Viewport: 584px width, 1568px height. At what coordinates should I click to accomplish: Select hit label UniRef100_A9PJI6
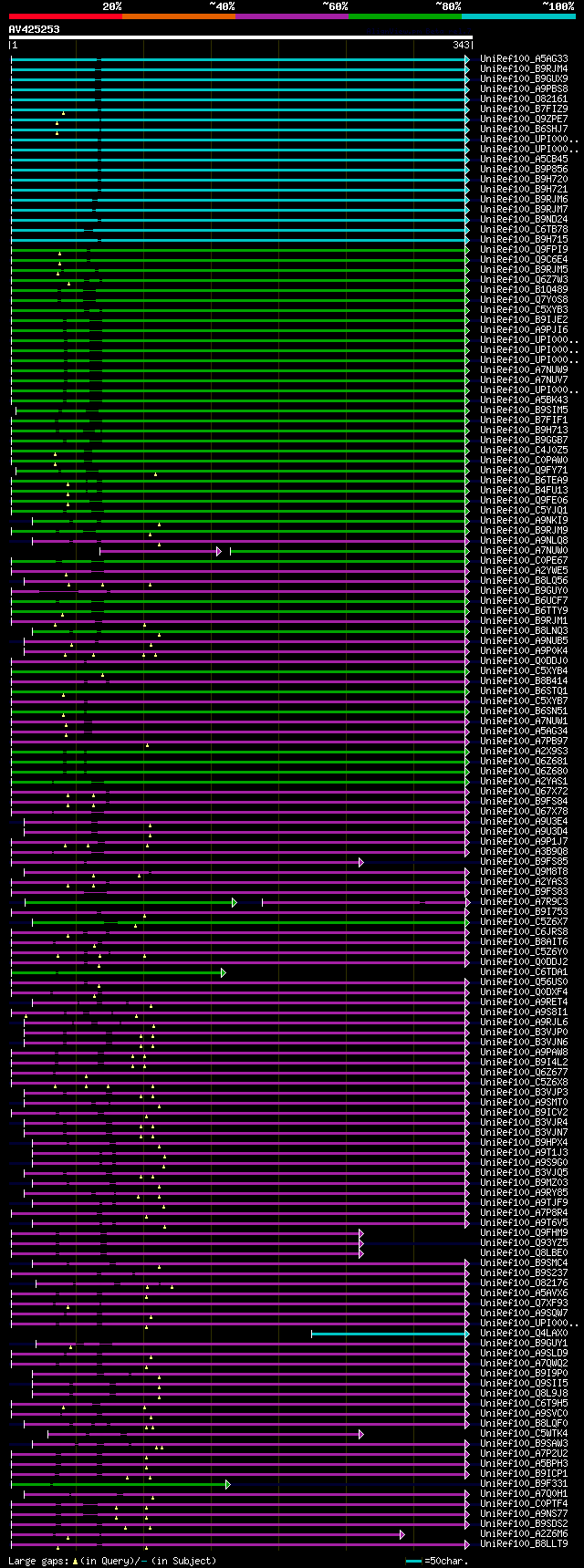click(x=524, y=330)
